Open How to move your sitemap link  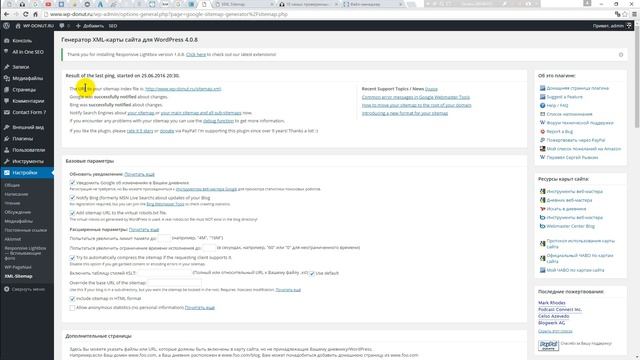coord(417,105)
